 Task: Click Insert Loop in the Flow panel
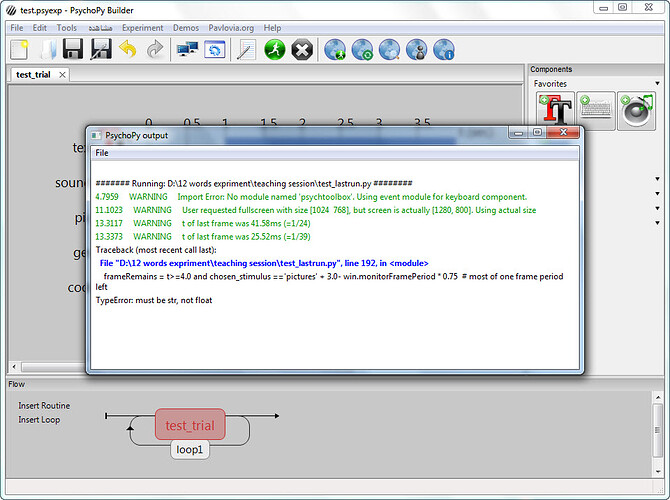coord(39,420)
